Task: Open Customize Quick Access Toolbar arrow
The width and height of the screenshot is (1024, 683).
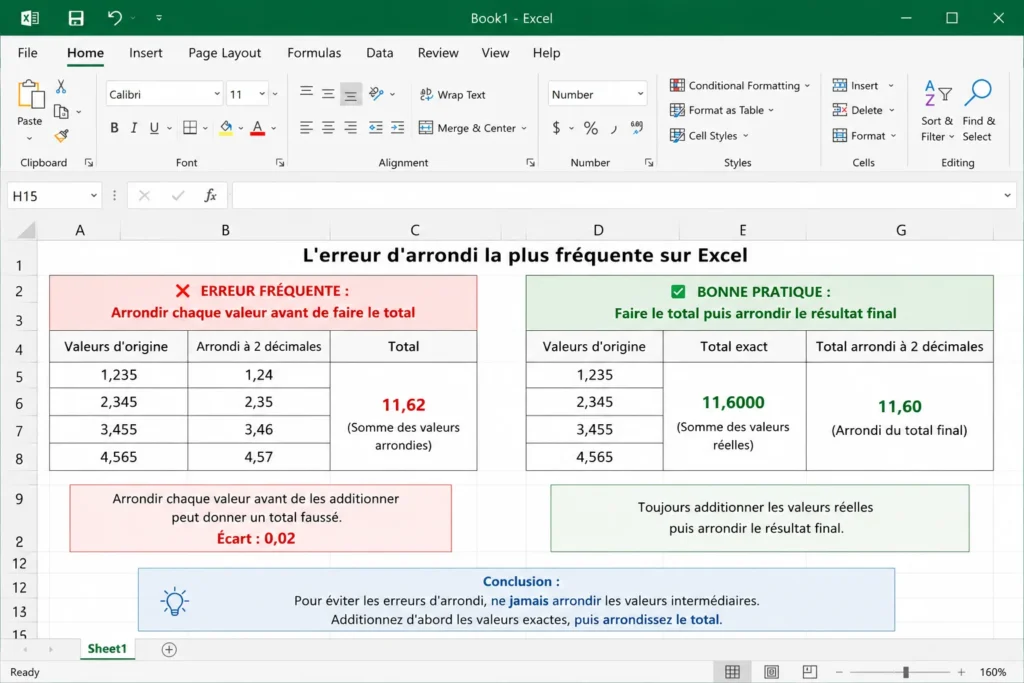Action: [159, 18]
